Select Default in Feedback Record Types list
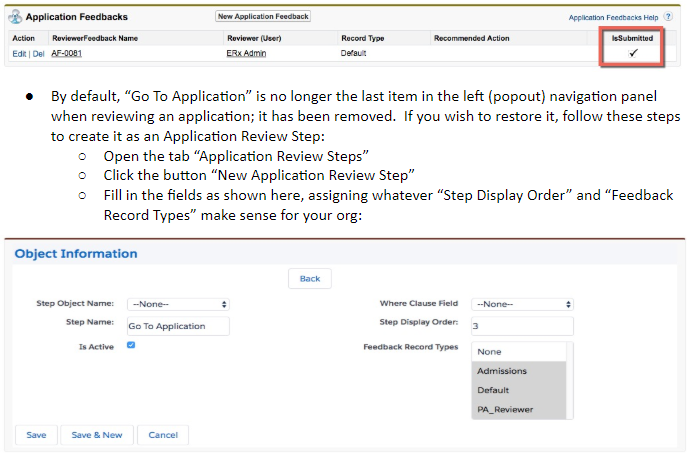 [493, 390]
